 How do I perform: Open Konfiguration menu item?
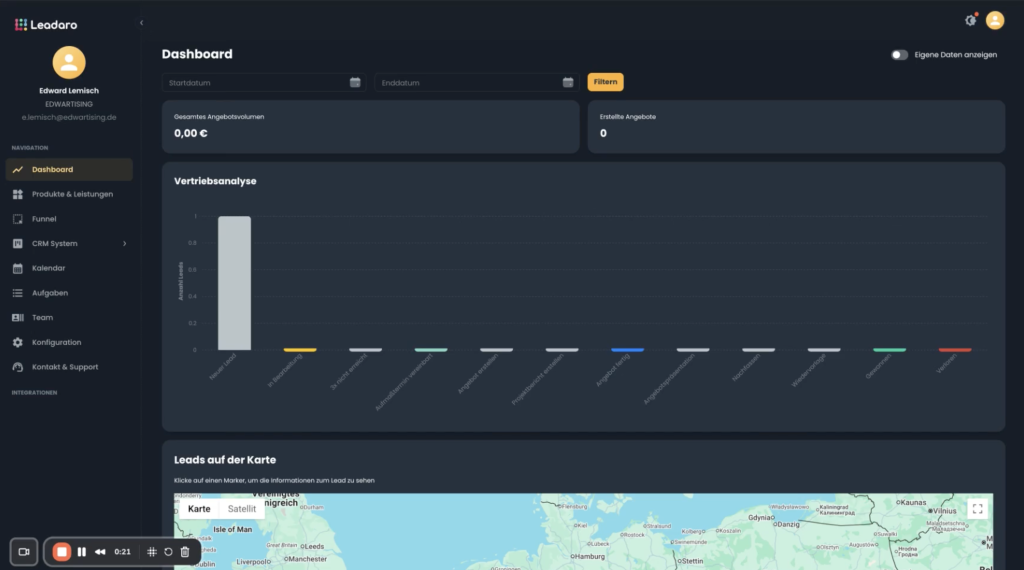click(x=69, y=342)
